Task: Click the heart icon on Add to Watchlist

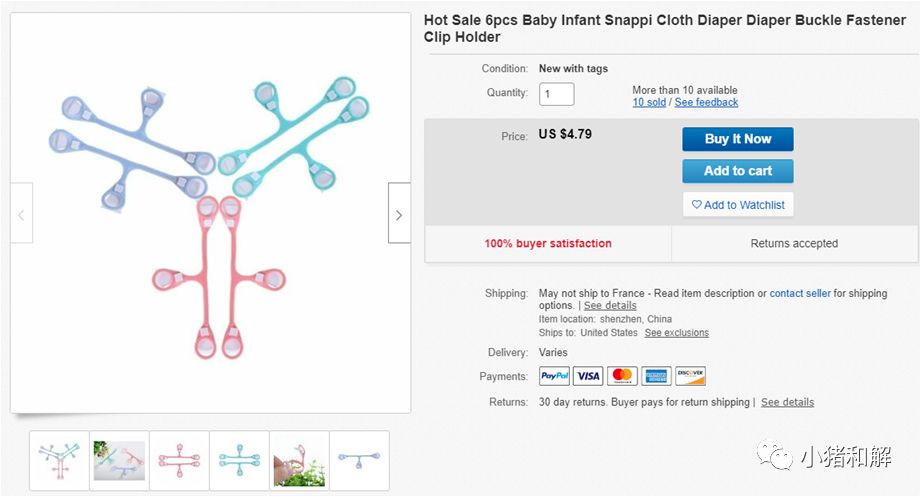Action: click(x=696, y=205)
